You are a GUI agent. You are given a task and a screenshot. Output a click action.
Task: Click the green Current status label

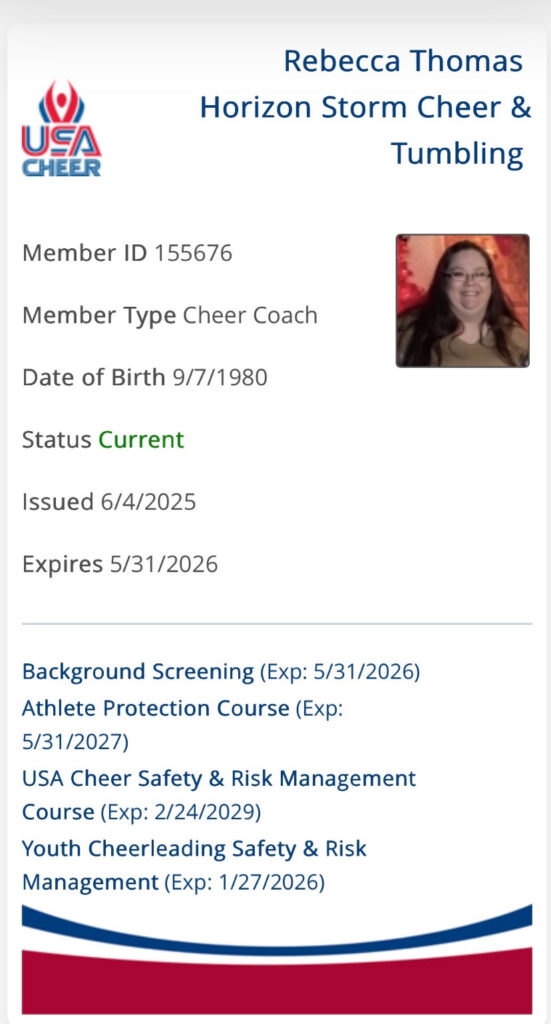click(x=141, y=440)
